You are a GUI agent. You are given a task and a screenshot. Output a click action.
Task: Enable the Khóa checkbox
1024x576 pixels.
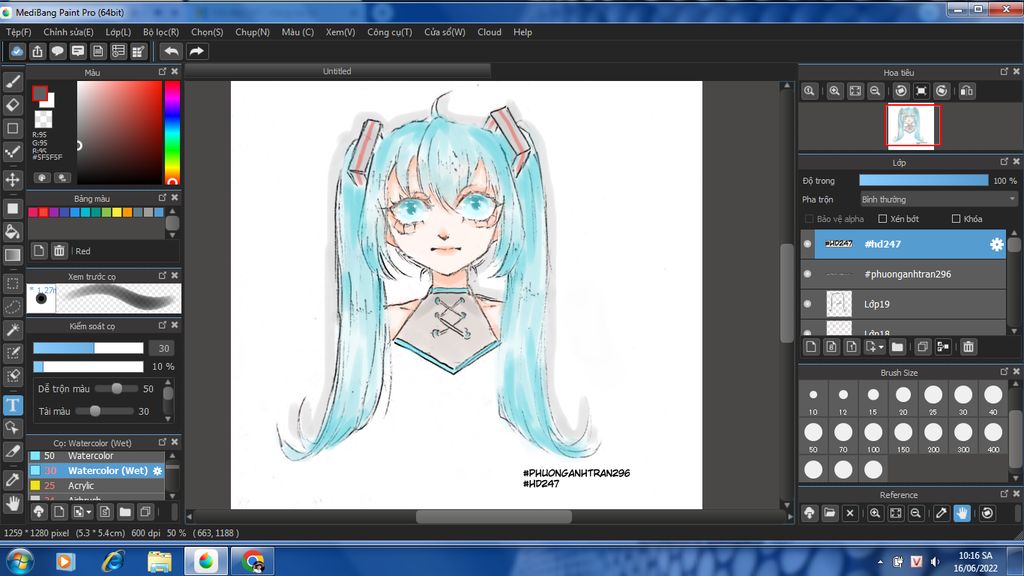point(956,219)
